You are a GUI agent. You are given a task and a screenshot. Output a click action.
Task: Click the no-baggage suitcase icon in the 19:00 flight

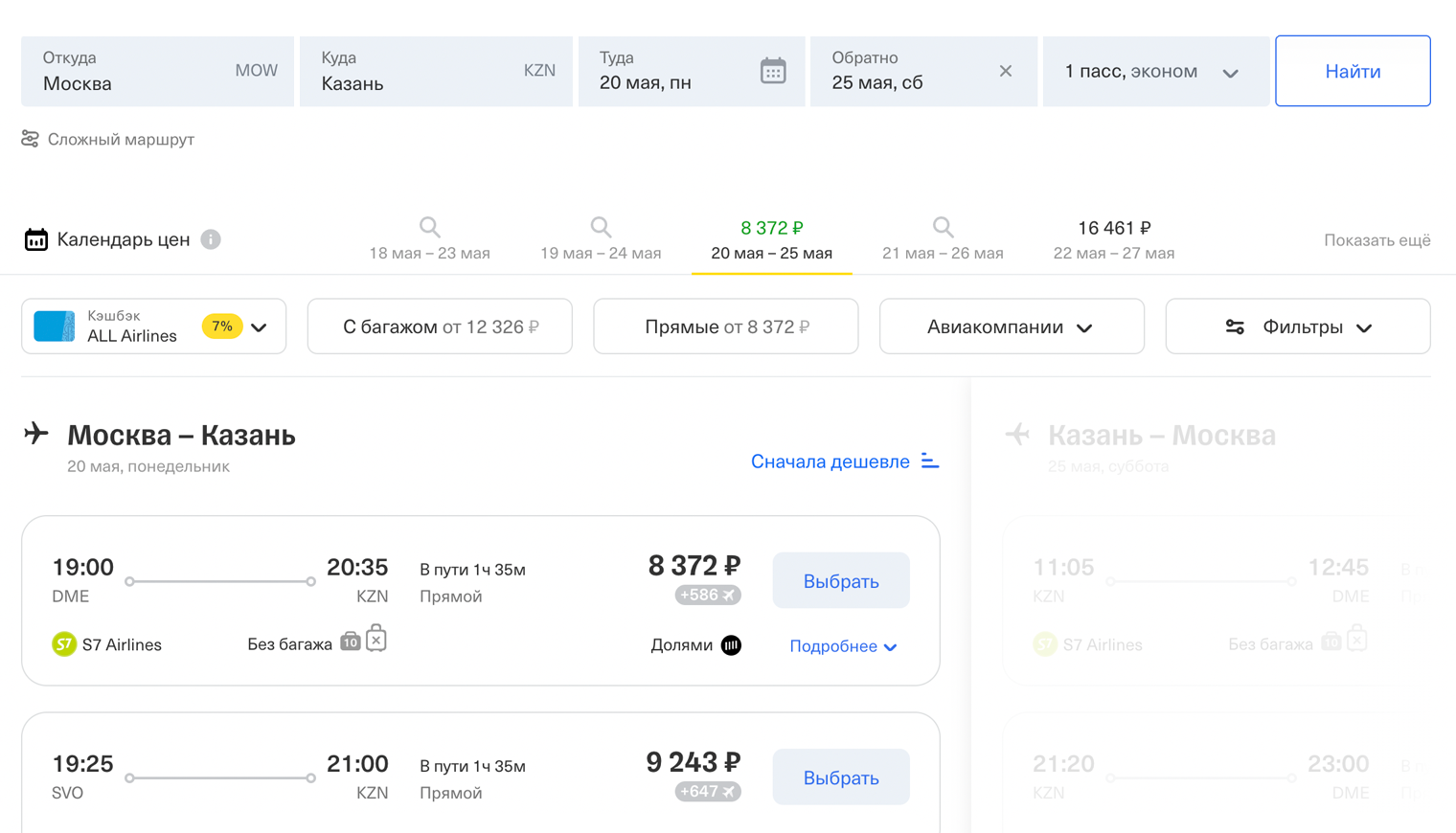pos(376,638)
